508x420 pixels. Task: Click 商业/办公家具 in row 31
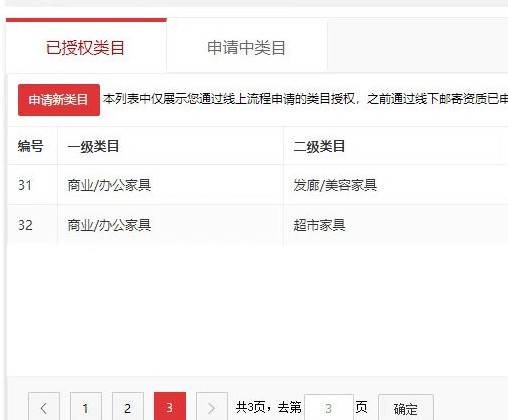tap(109, 185)
